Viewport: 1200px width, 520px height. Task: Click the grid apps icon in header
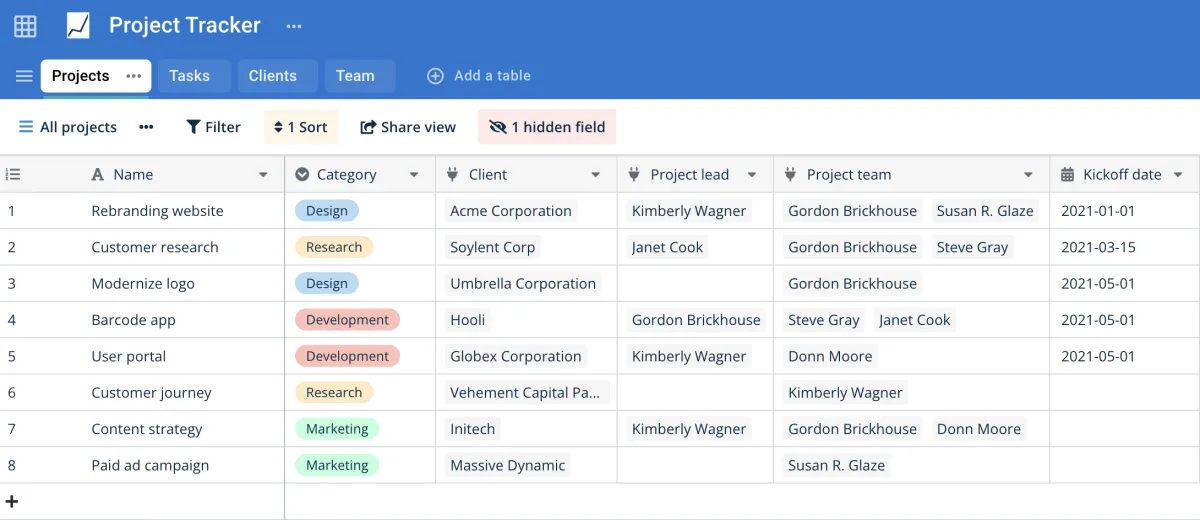tap(25, 26)
